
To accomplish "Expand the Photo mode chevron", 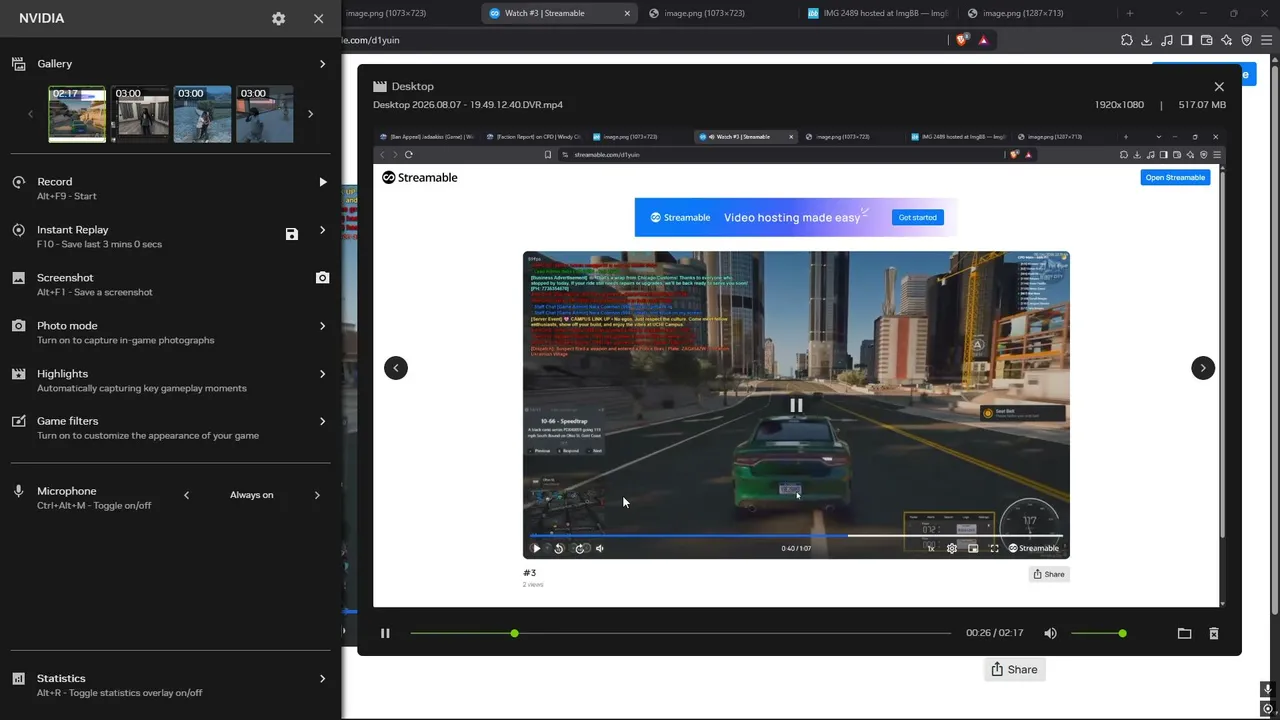I will coord(322,326).
